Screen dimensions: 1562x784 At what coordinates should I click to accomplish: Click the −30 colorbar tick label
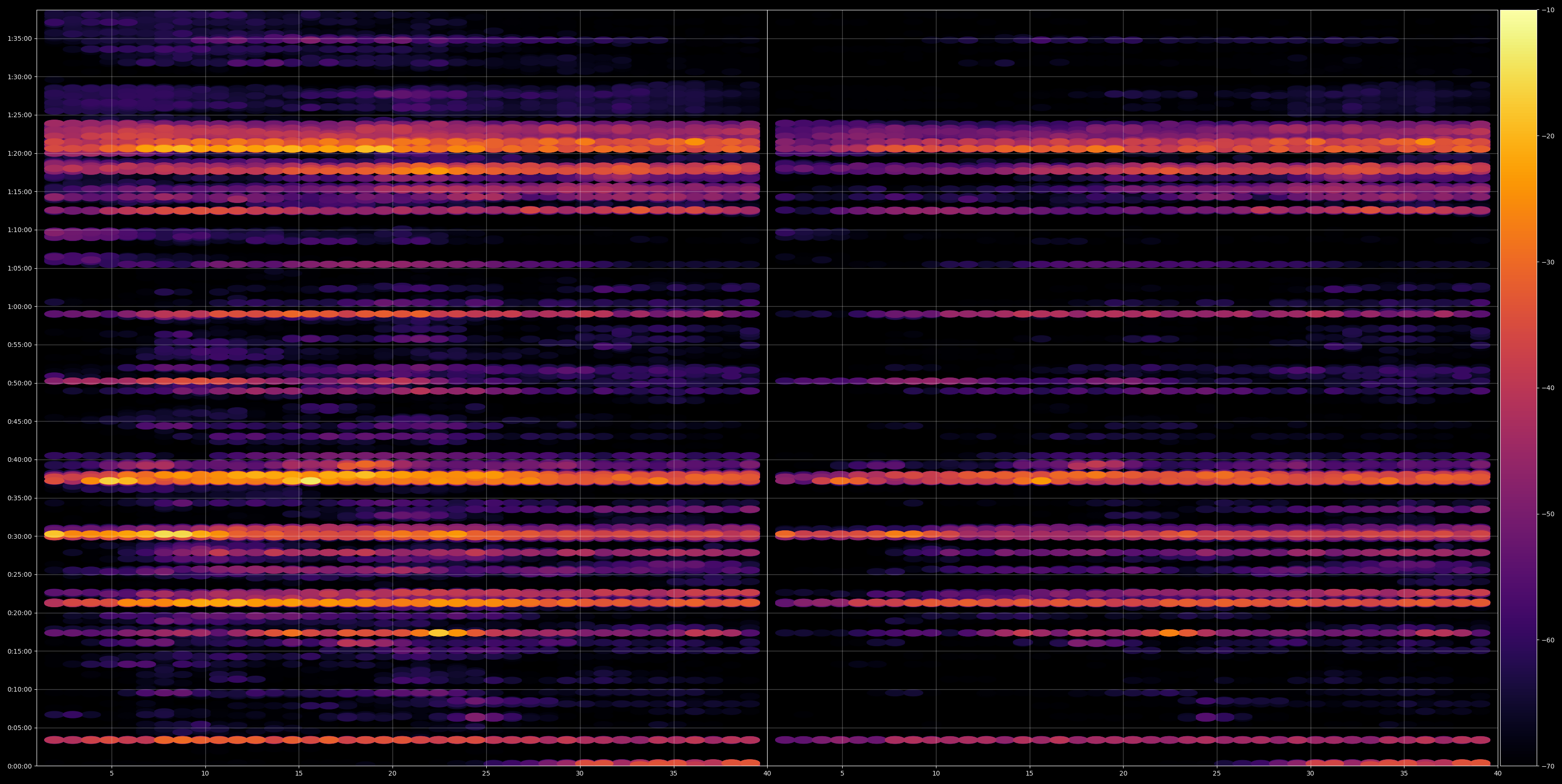[x=1548, y=263]
